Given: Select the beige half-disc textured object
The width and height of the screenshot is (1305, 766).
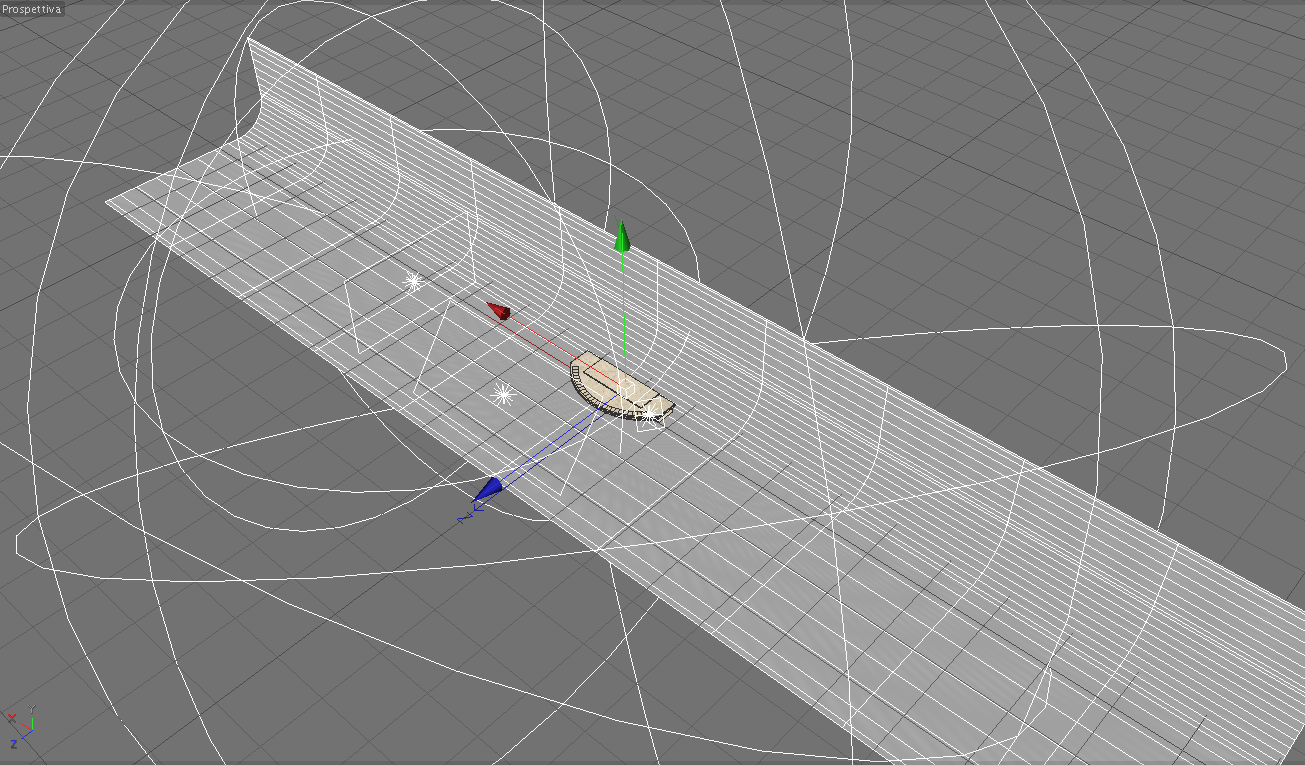Looking at the screenshot, I should click(618, 387).
